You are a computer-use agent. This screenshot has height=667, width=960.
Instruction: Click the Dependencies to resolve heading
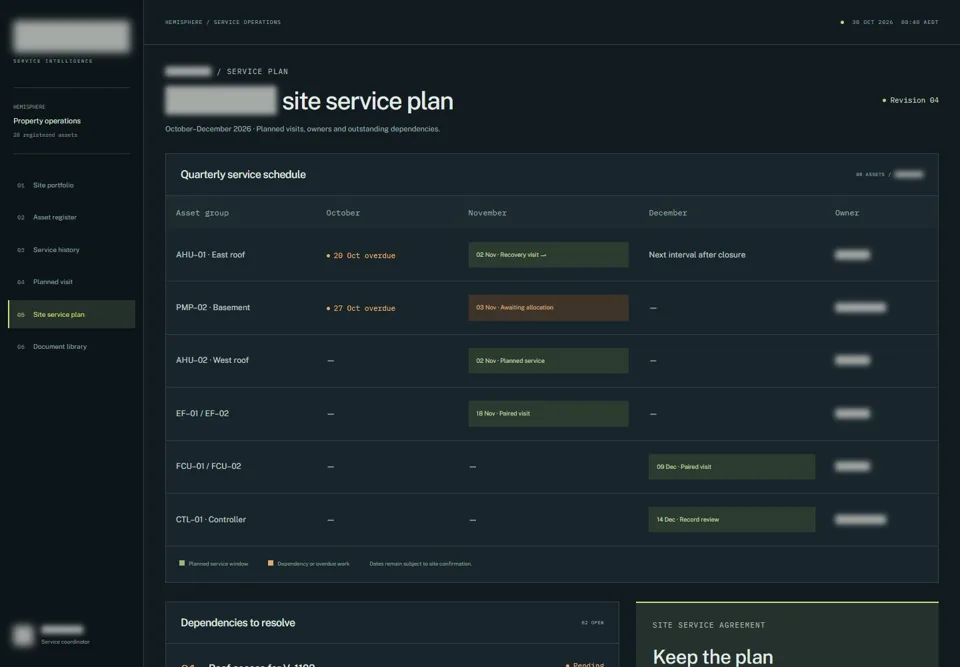(x=238, y=623)
